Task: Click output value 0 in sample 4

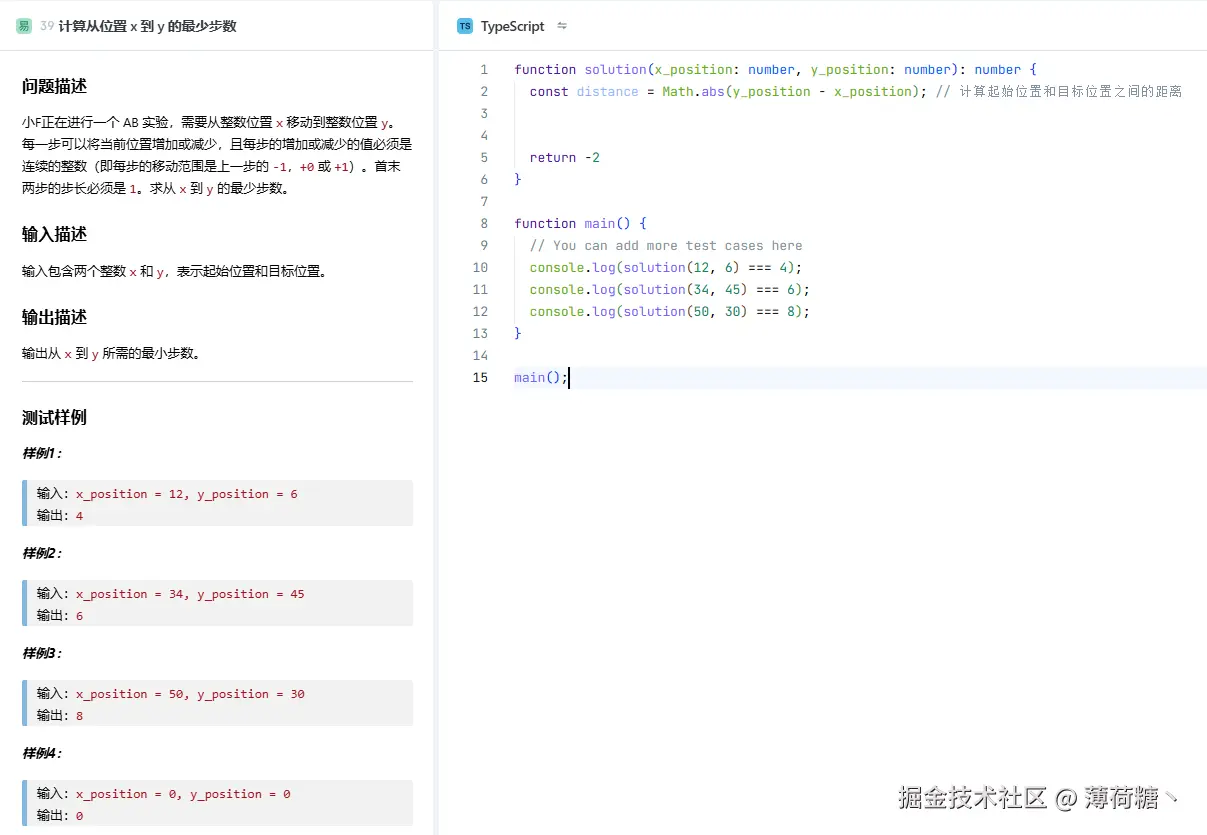Action: 80,816
